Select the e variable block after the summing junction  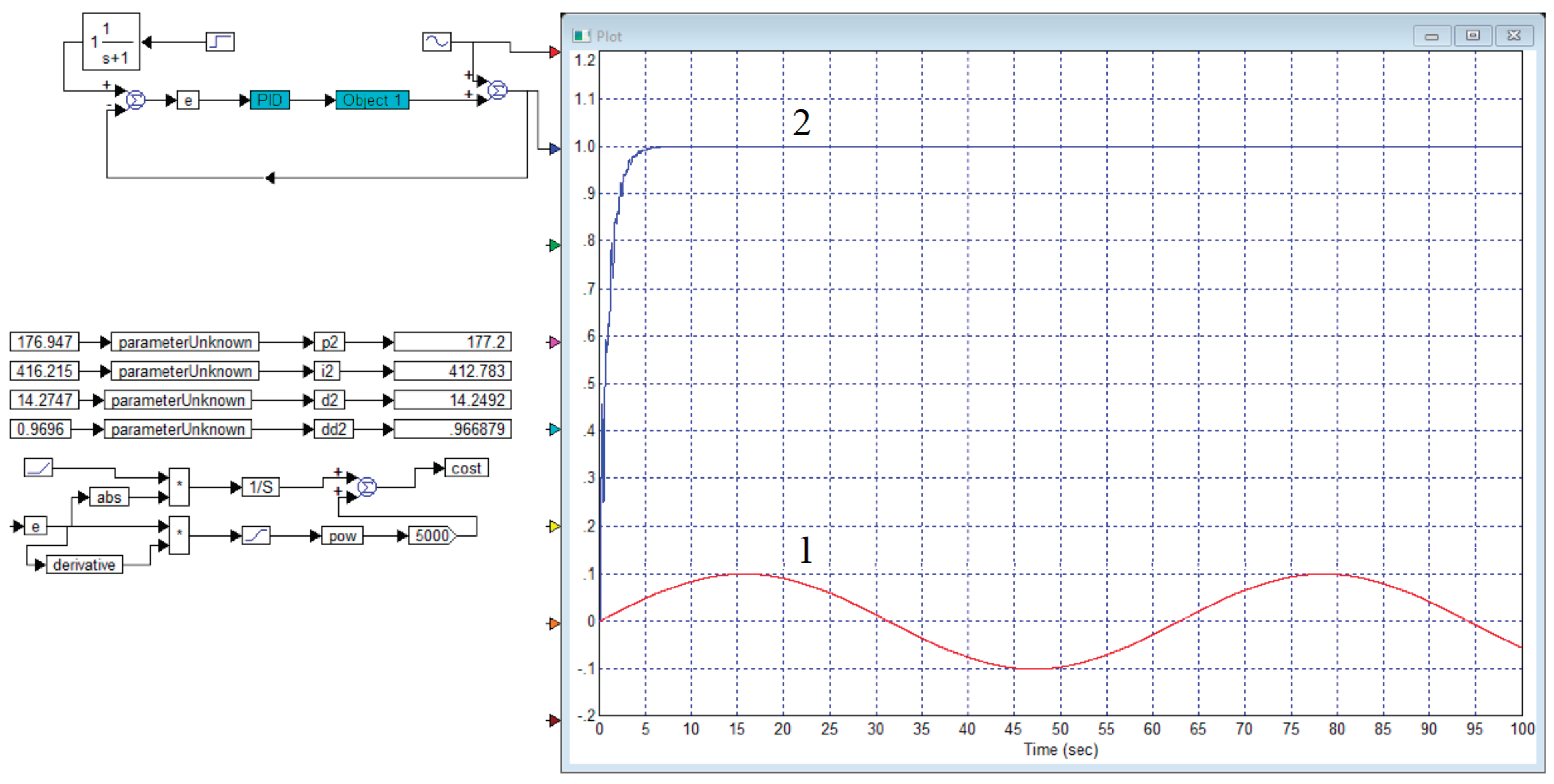click(x=188, y=100)
